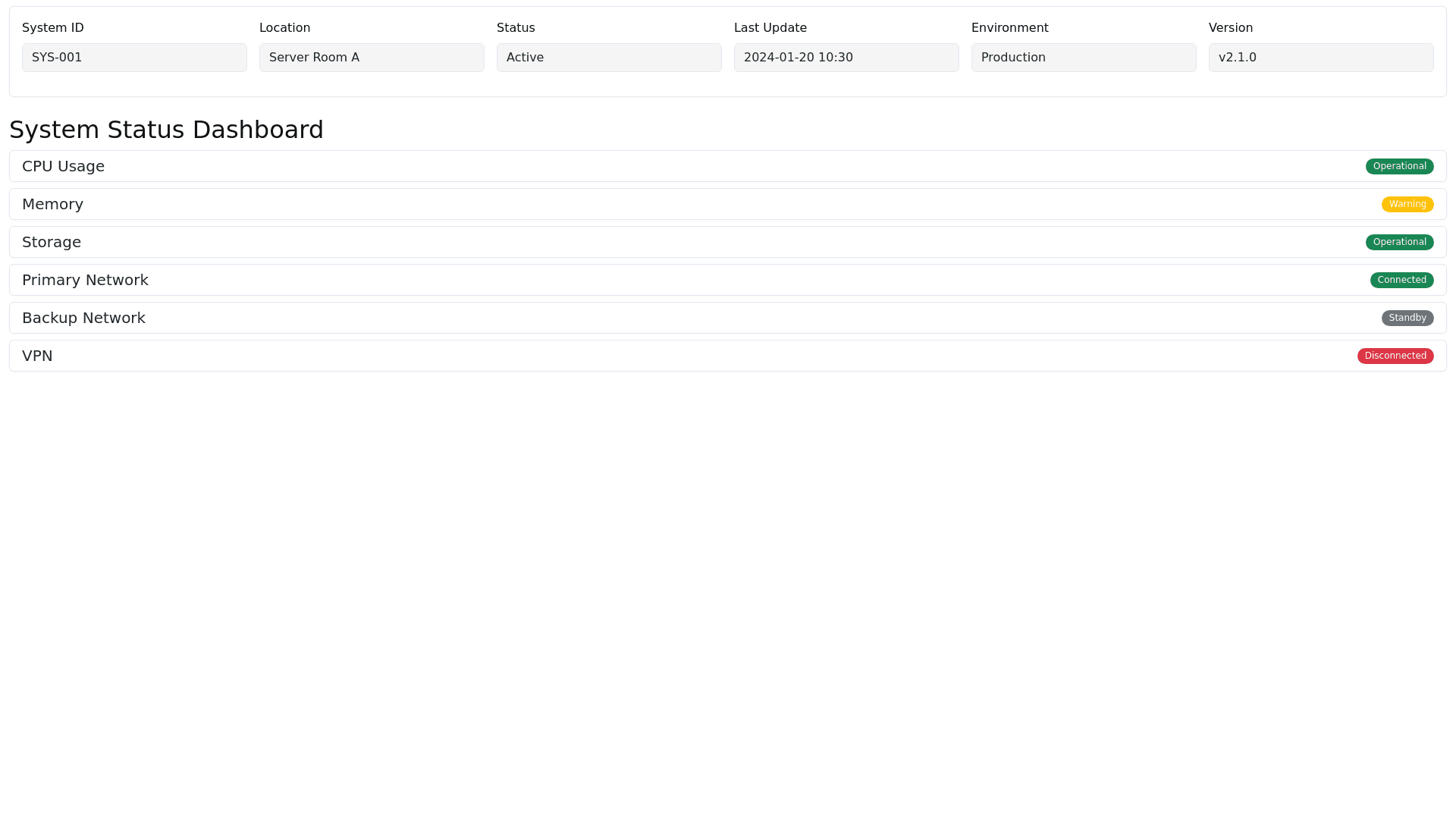Select the Location field Server Room A
This screenshot has height=819, width=1456.
click(x=372, y=58)
